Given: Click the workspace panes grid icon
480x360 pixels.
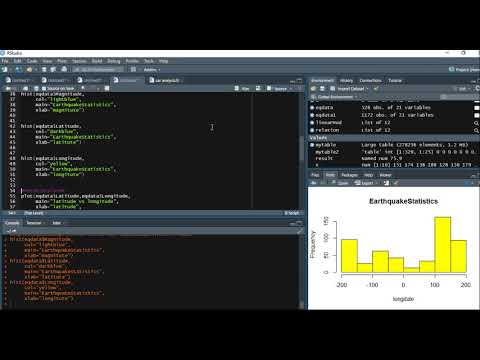Looking at the screenshot, I should (133, 69).
